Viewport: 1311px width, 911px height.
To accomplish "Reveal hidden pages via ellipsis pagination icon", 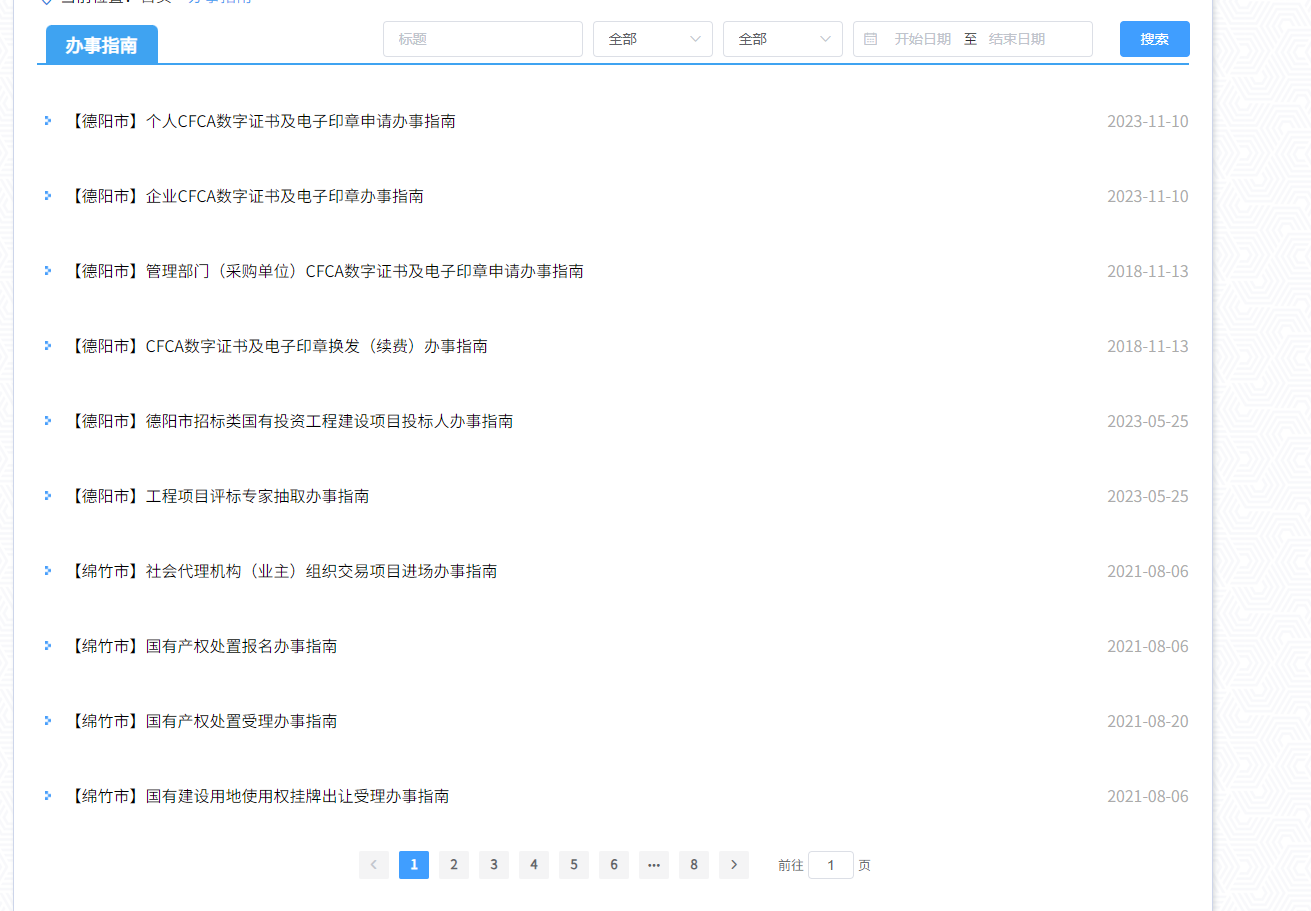I will (654, 864).
